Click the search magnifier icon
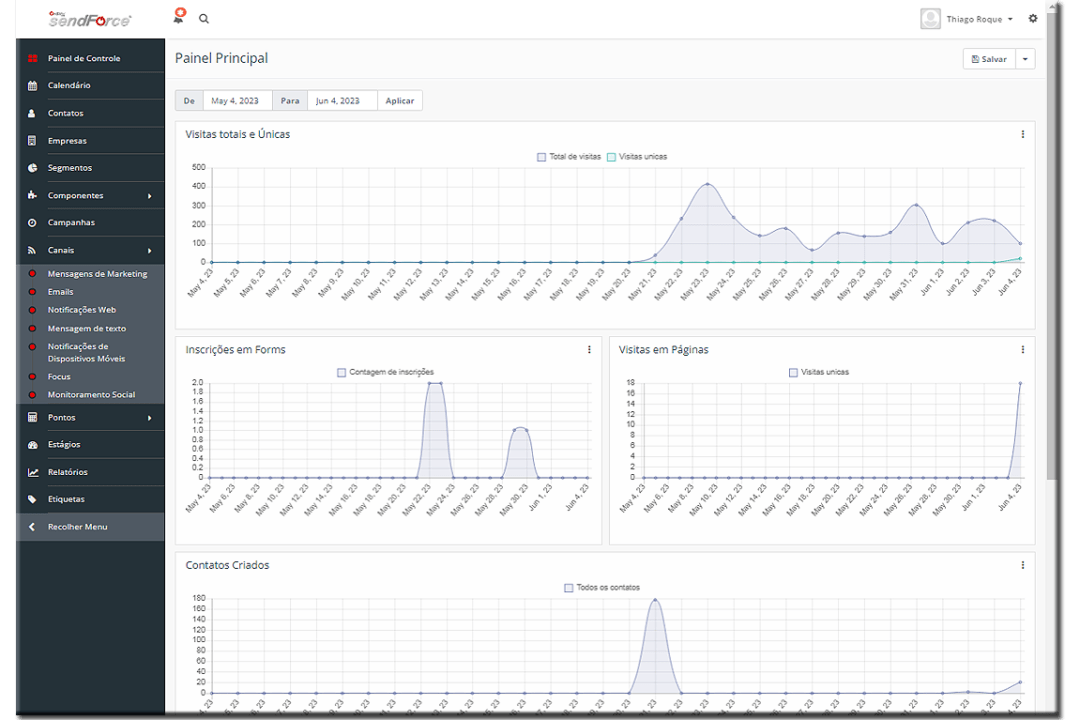This screenshot has height=720, width=1080. (204, 19)
